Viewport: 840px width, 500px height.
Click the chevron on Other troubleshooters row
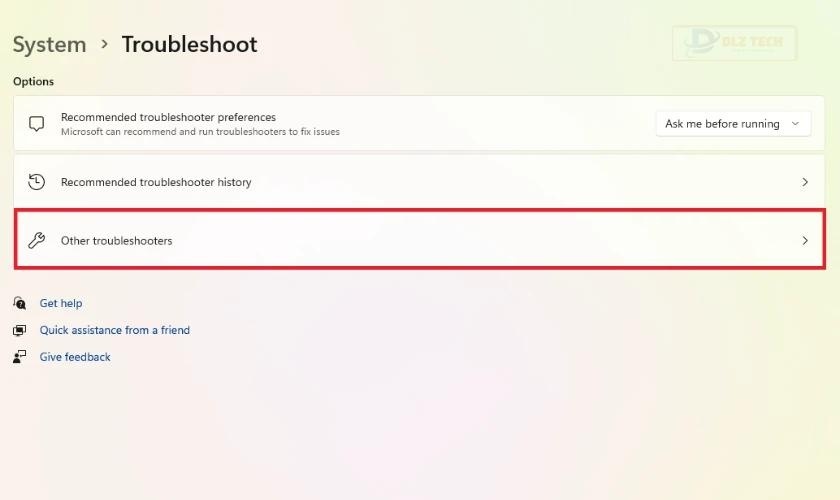click(x=805, y=241)
